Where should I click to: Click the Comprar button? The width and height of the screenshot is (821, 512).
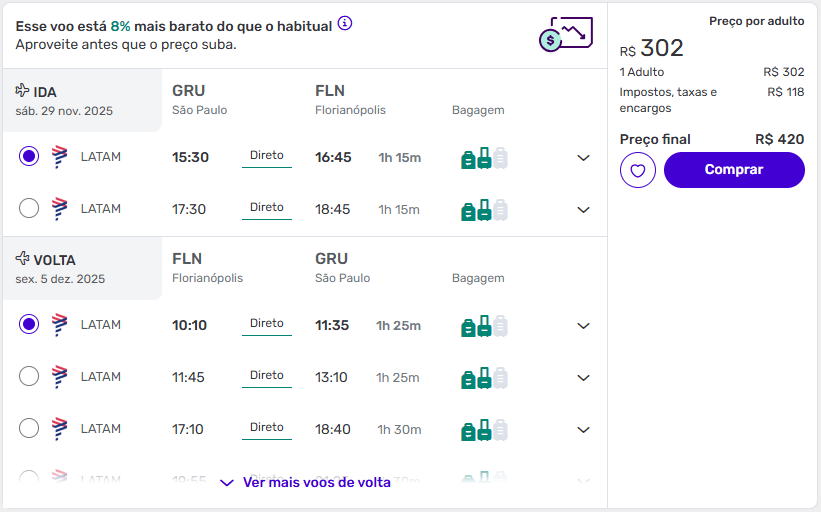734,170
